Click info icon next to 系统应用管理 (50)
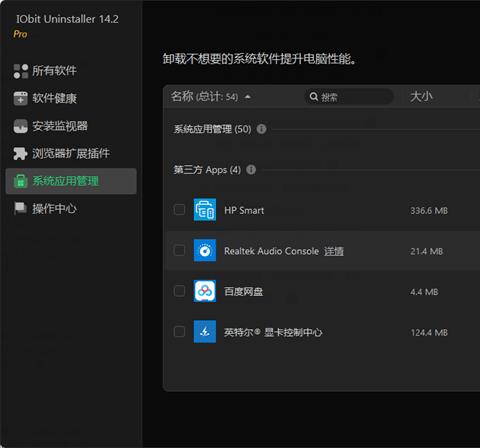This screenshot has height=448, width=480. pyautogui.click(x=262, y=129)
